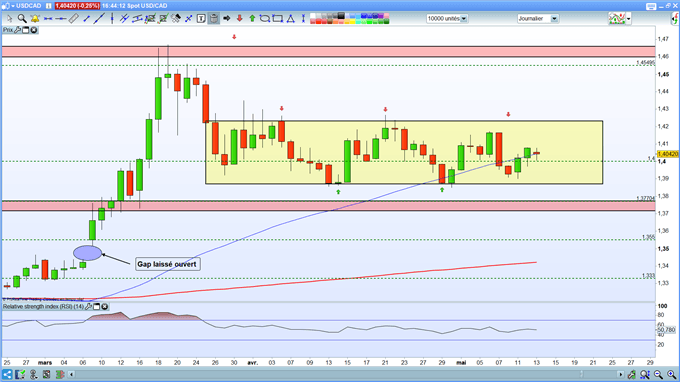680x382 pixels.
Task: Expand the indicators icon dropdown arrow
Action: pos(628,19)
